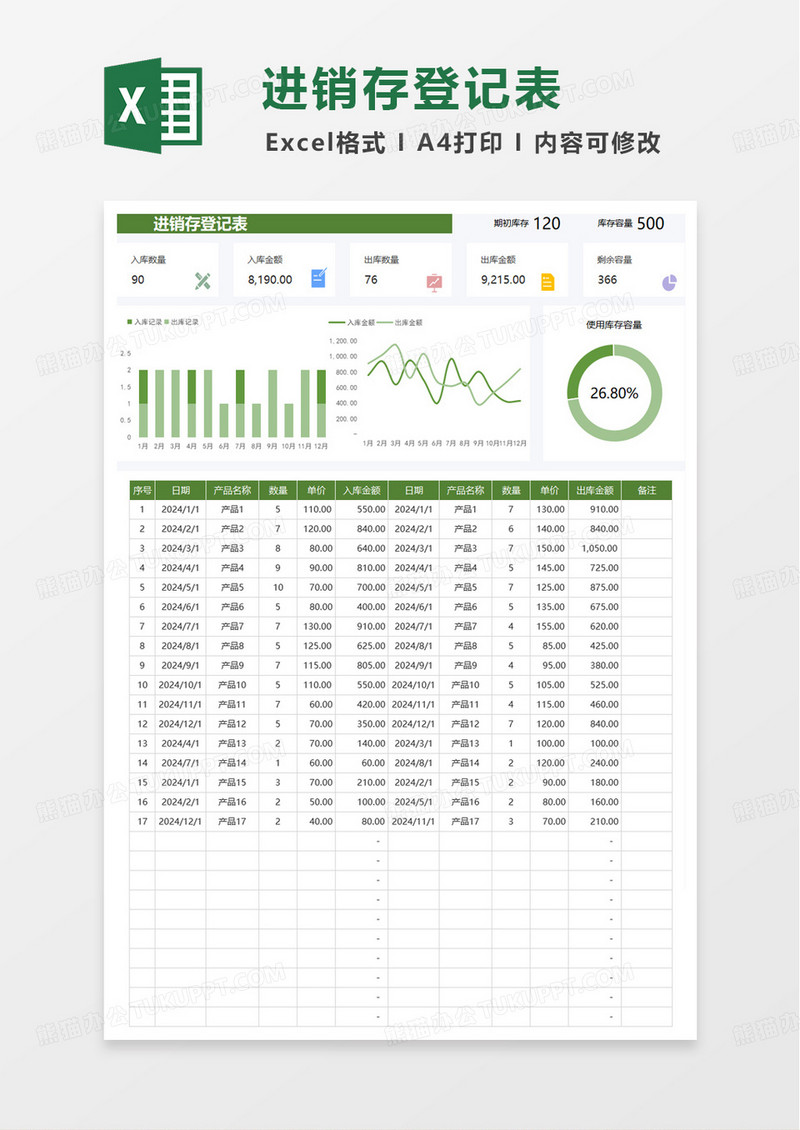Select the cell with amount 525.00
Screen dimensions: 800x1130
(595, 685)
